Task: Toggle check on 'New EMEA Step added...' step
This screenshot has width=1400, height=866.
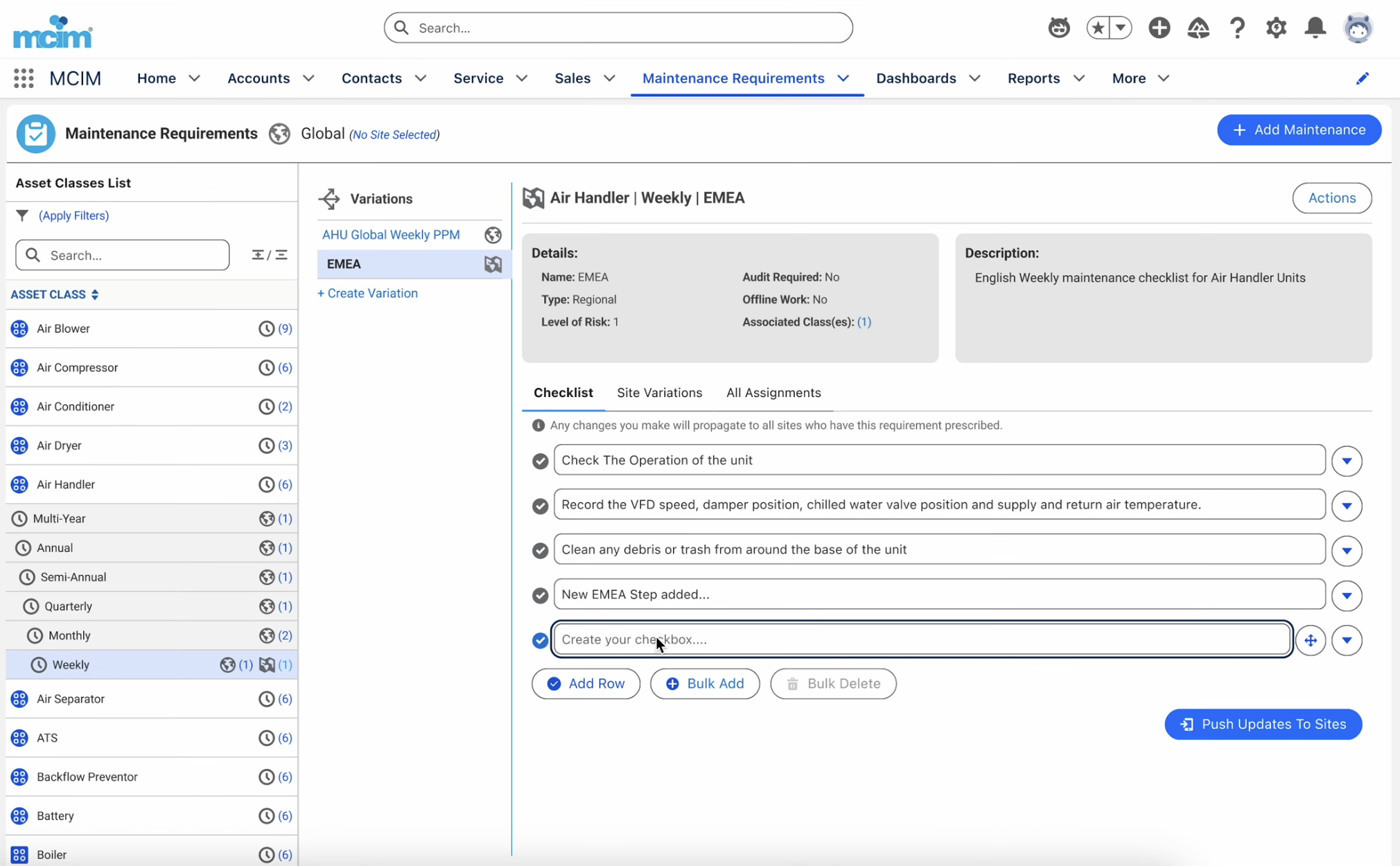Action: point(541,595)
